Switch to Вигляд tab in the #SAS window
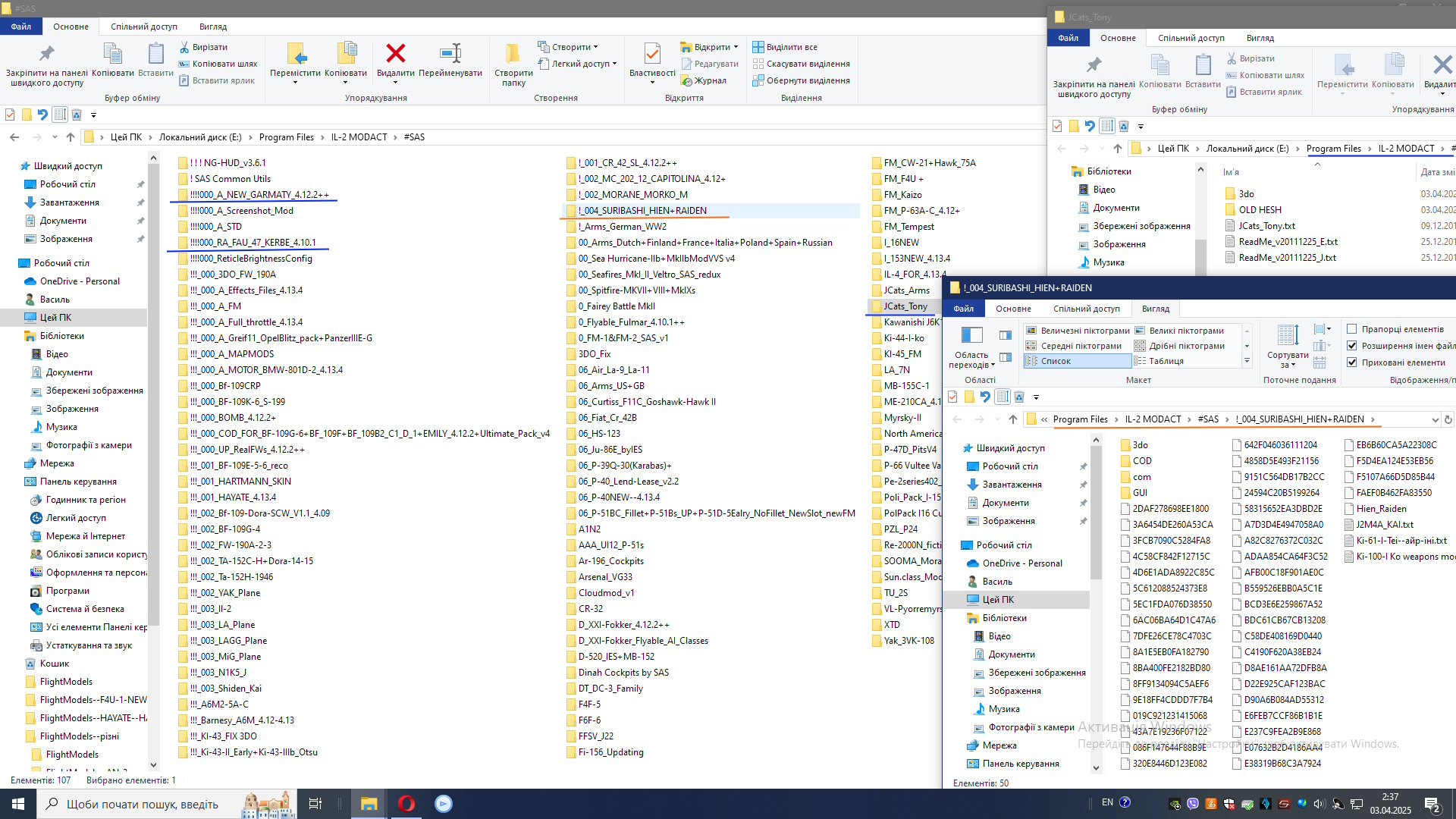The height and width of the screenshot is (819, 1456). 213,27
